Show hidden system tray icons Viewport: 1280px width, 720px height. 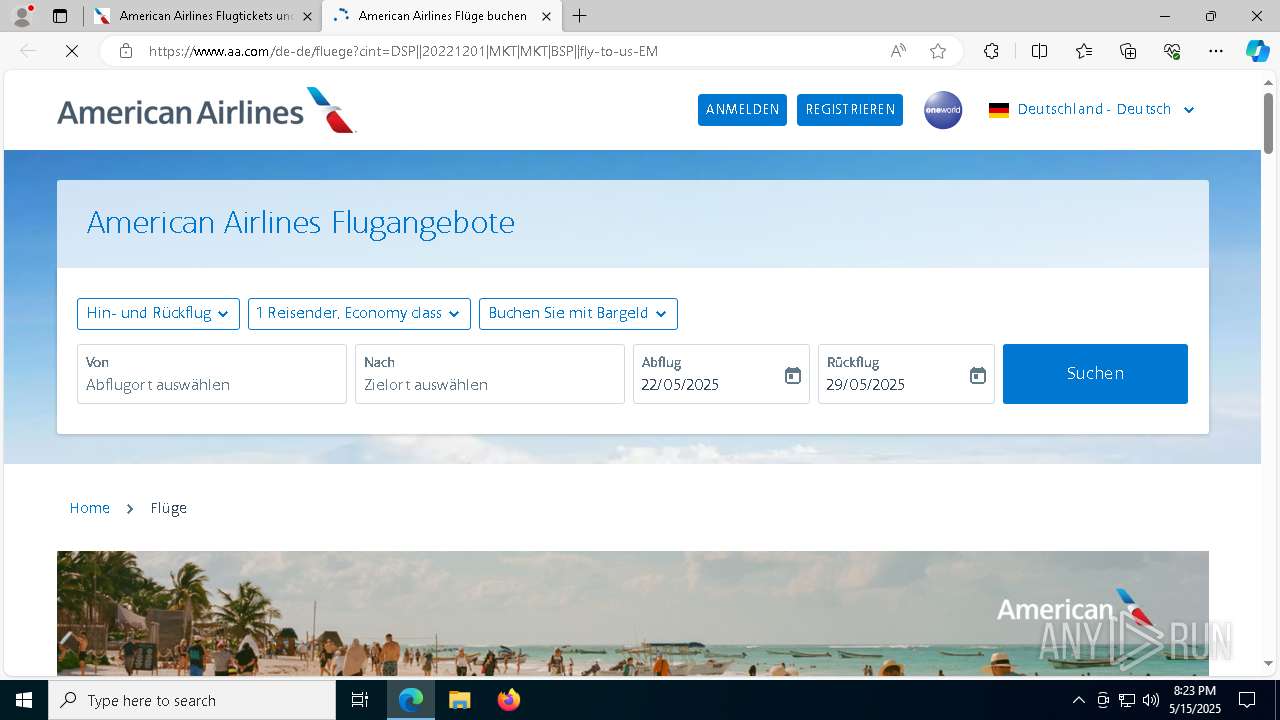coord(1078,700)
